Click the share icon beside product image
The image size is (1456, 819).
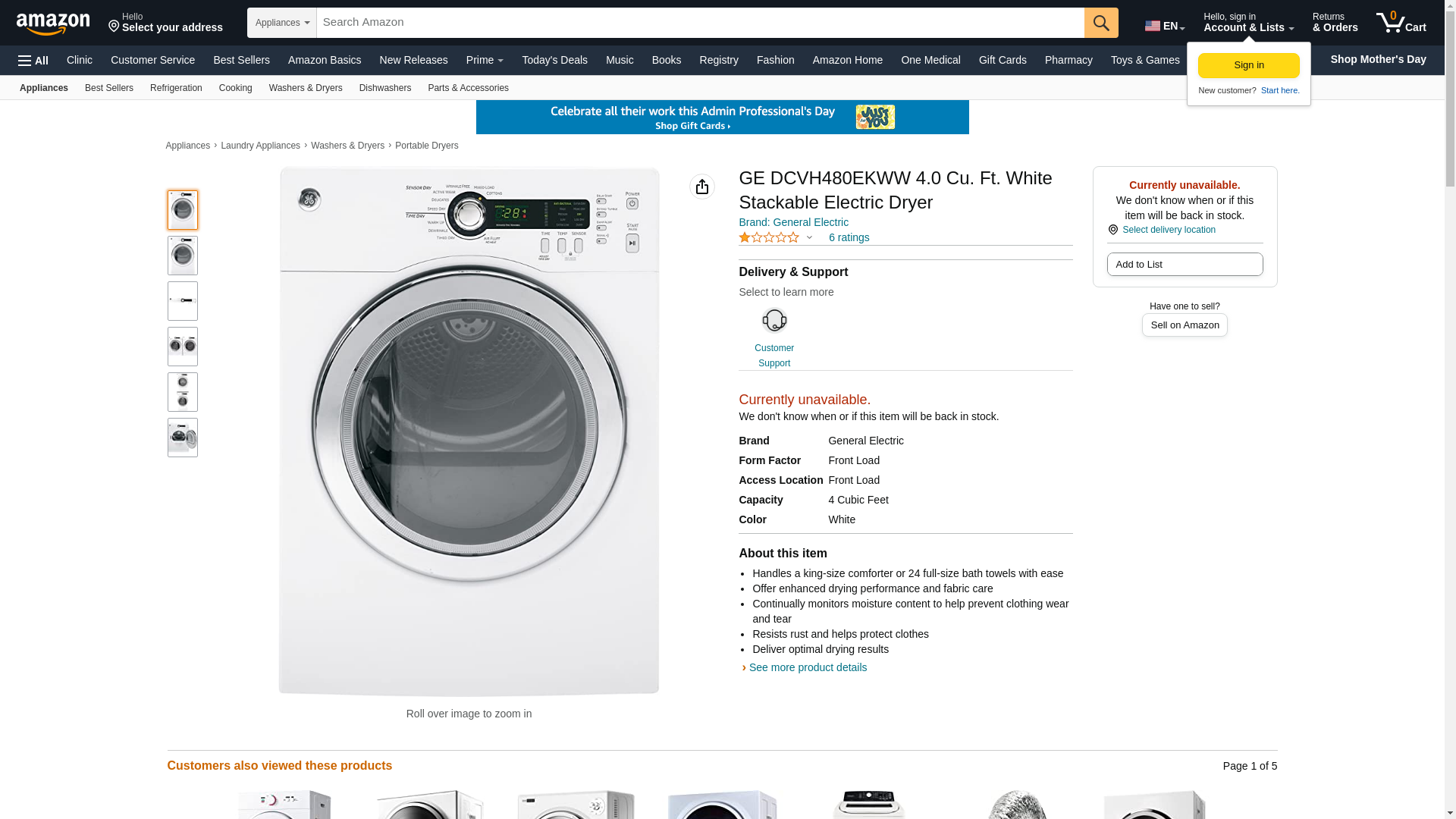[x=702, y=187]
